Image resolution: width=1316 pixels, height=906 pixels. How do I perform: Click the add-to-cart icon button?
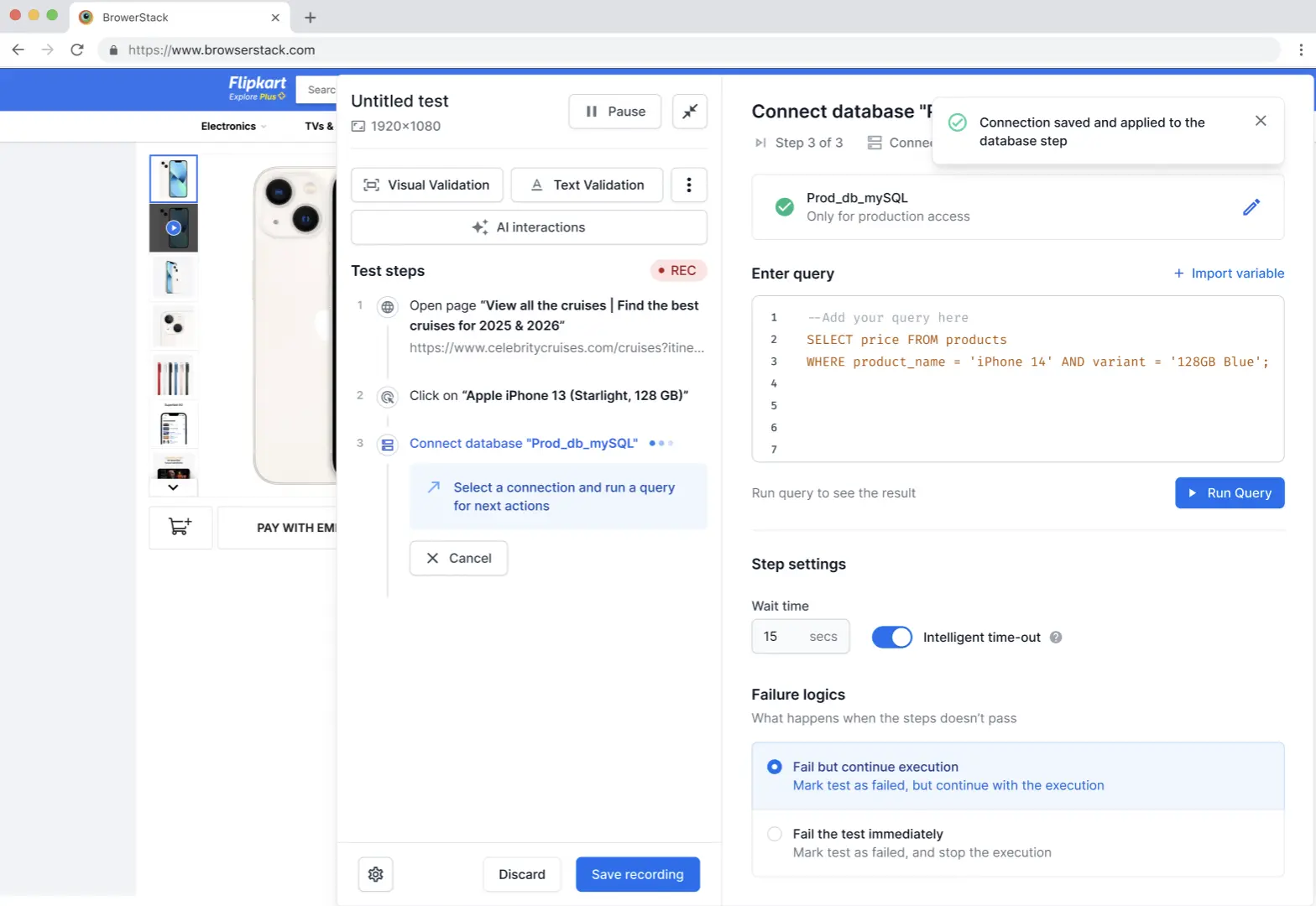tap(180, 528)
